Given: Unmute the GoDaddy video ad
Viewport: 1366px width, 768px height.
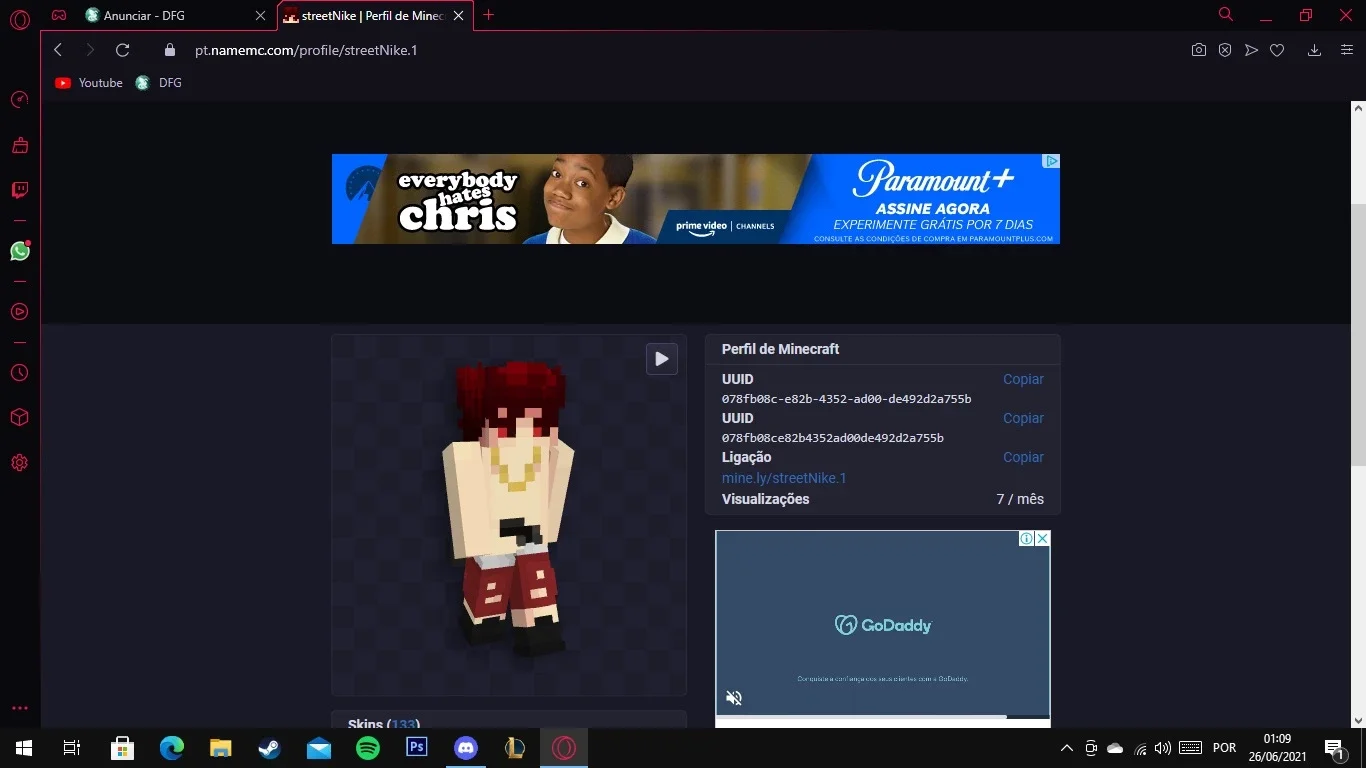Looking at the screenshot, I should (734, 698).
